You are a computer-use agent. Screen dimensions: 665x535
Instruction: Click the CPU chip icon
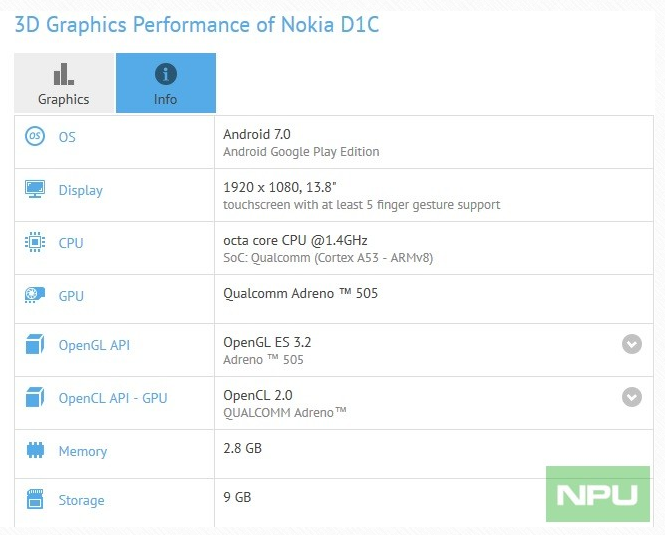click(x=35, y=242)
